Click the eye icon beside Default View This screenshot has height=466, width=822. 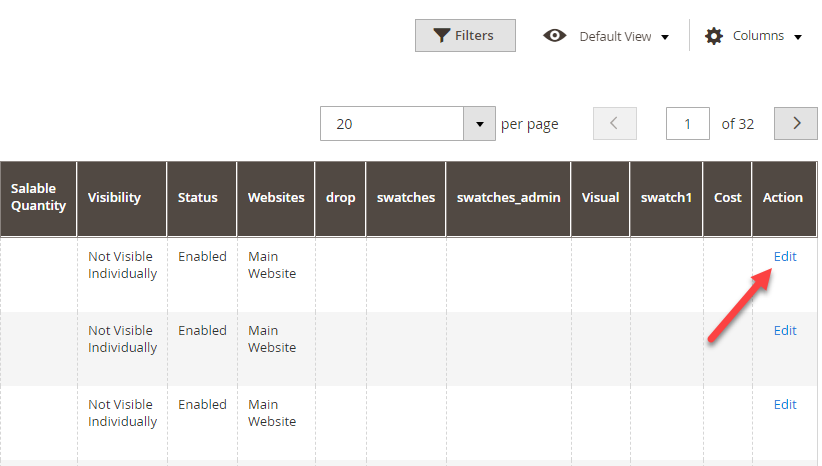point(554,36)
